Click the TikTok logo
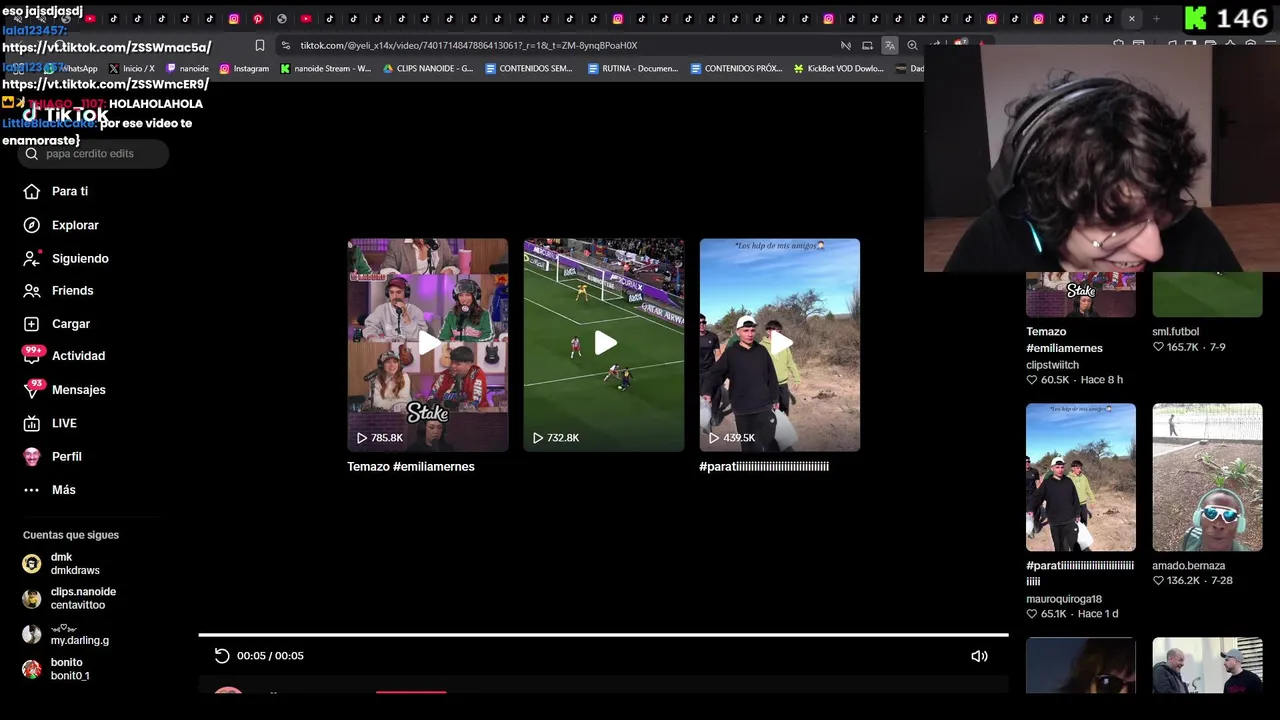 [65, 115]
